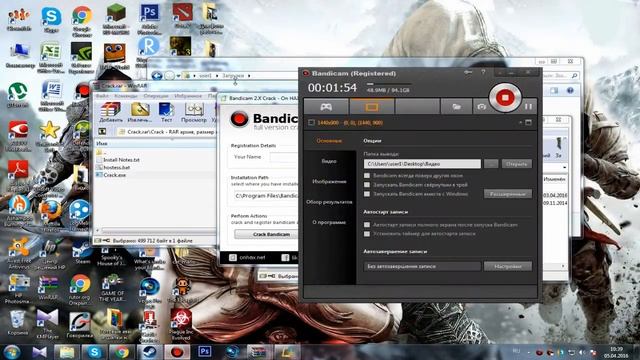The width and height of the screenshot is (640, 360).
Task: Open Plague Inc Evolved desktop shortcut
Action: [181, 324]
